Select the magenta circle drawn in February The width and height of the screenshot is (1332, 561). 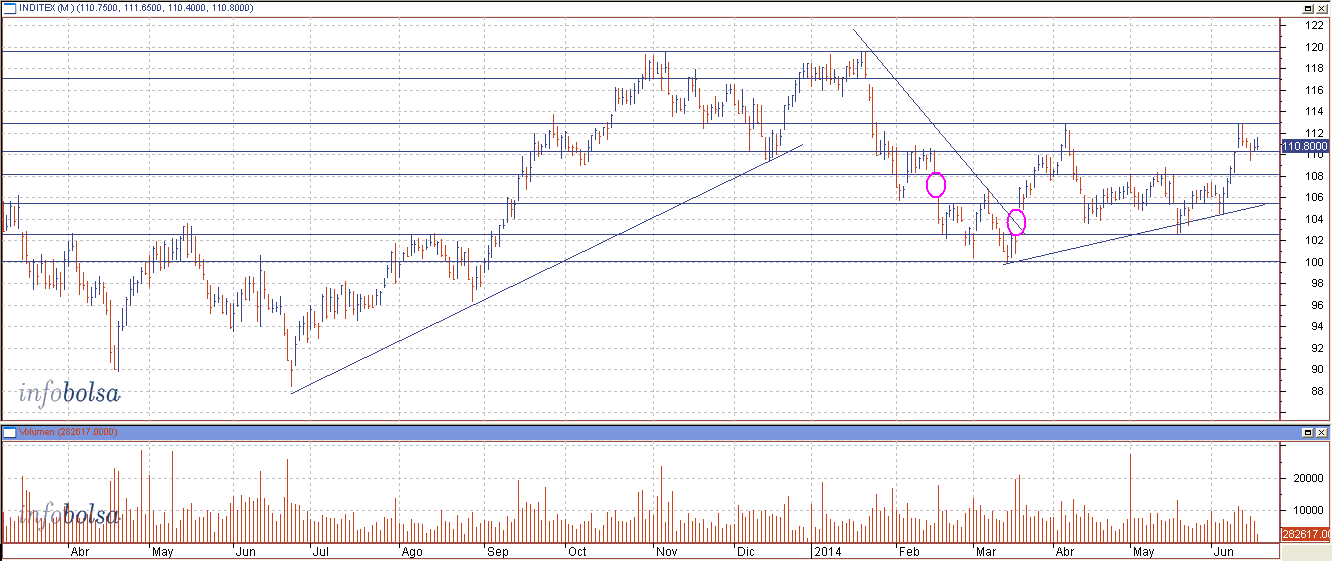point(936,185)
